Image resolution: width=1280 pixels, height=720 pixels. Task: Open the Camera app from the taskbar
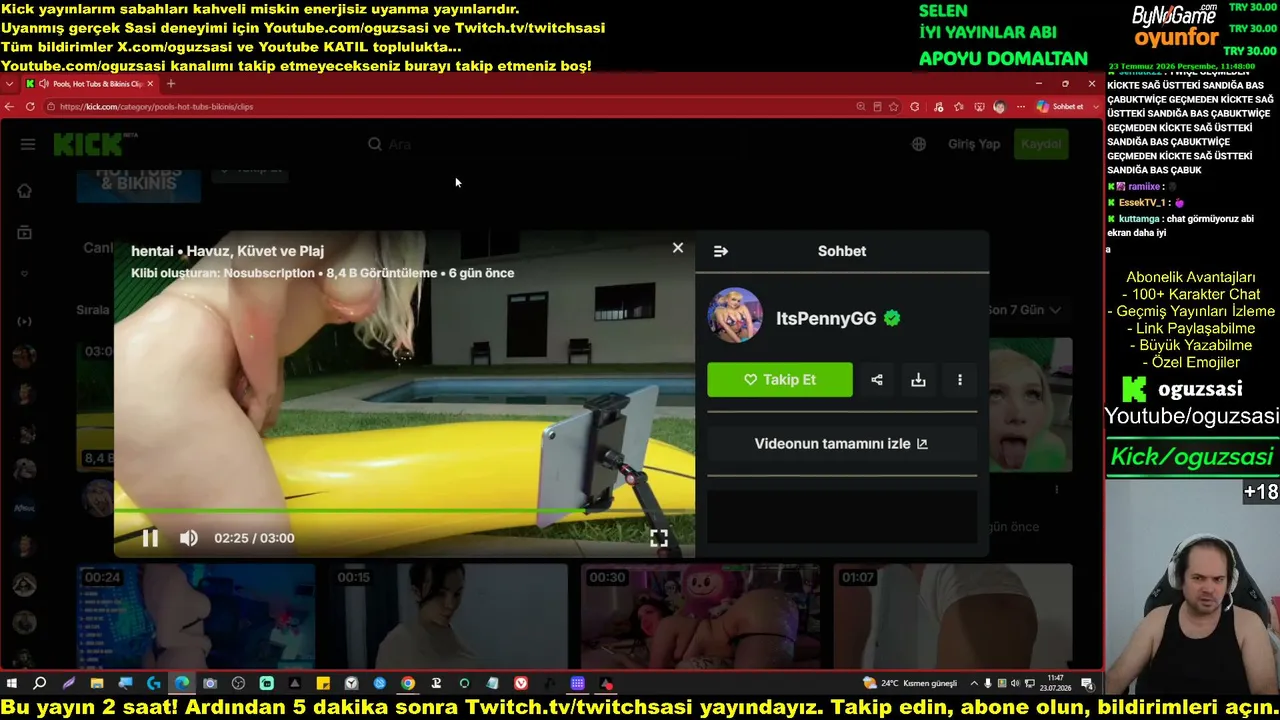pos(210,684)
